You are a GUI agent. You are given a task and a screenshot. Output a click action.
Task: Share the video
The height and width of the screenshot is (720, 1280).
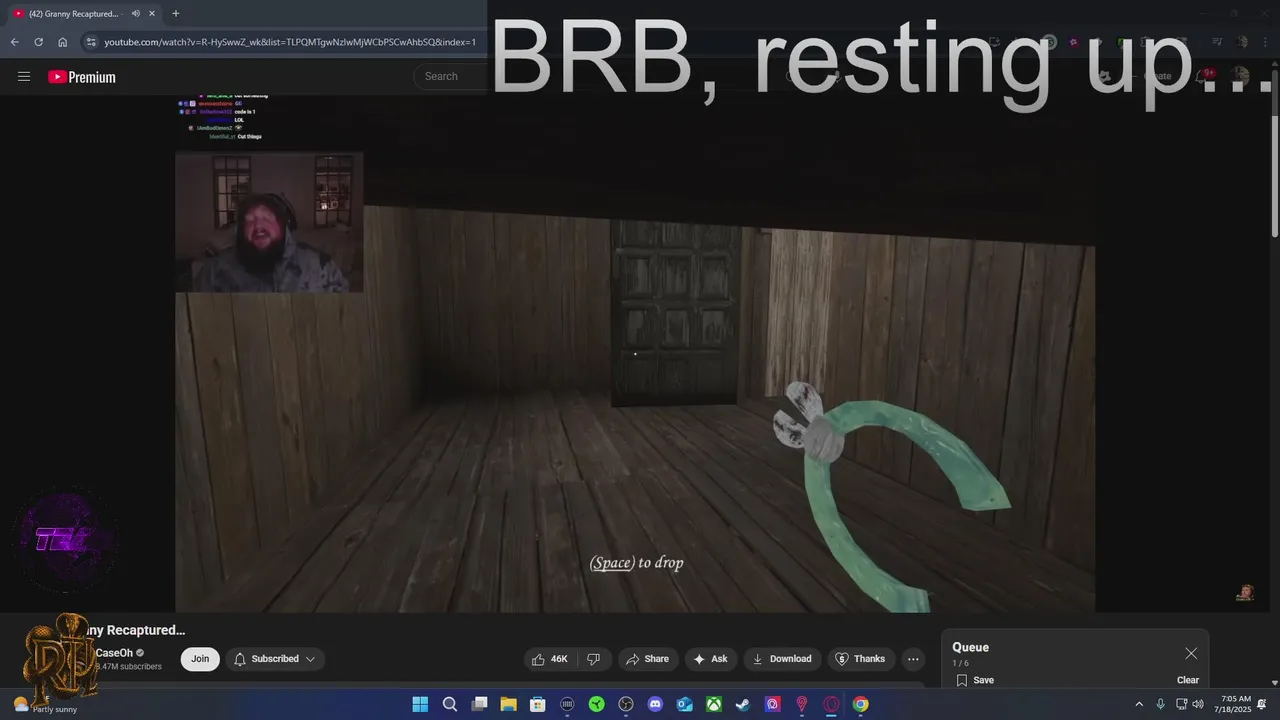[x=647, y=659]
